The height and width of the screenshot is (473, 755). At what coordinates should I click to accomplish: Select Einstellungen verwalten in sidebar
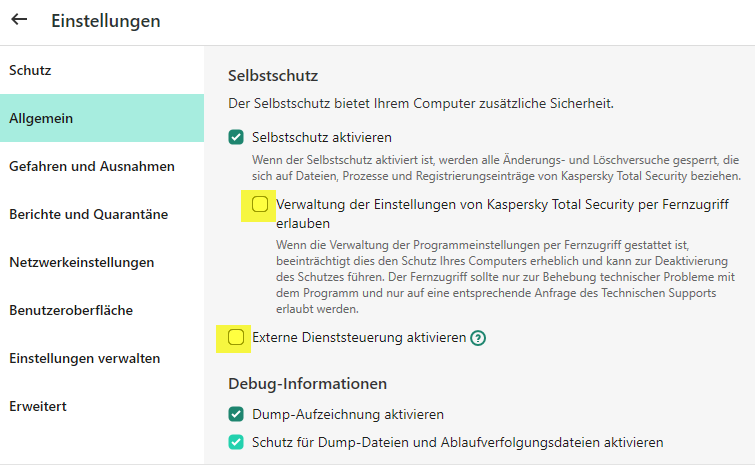[84, 358]
